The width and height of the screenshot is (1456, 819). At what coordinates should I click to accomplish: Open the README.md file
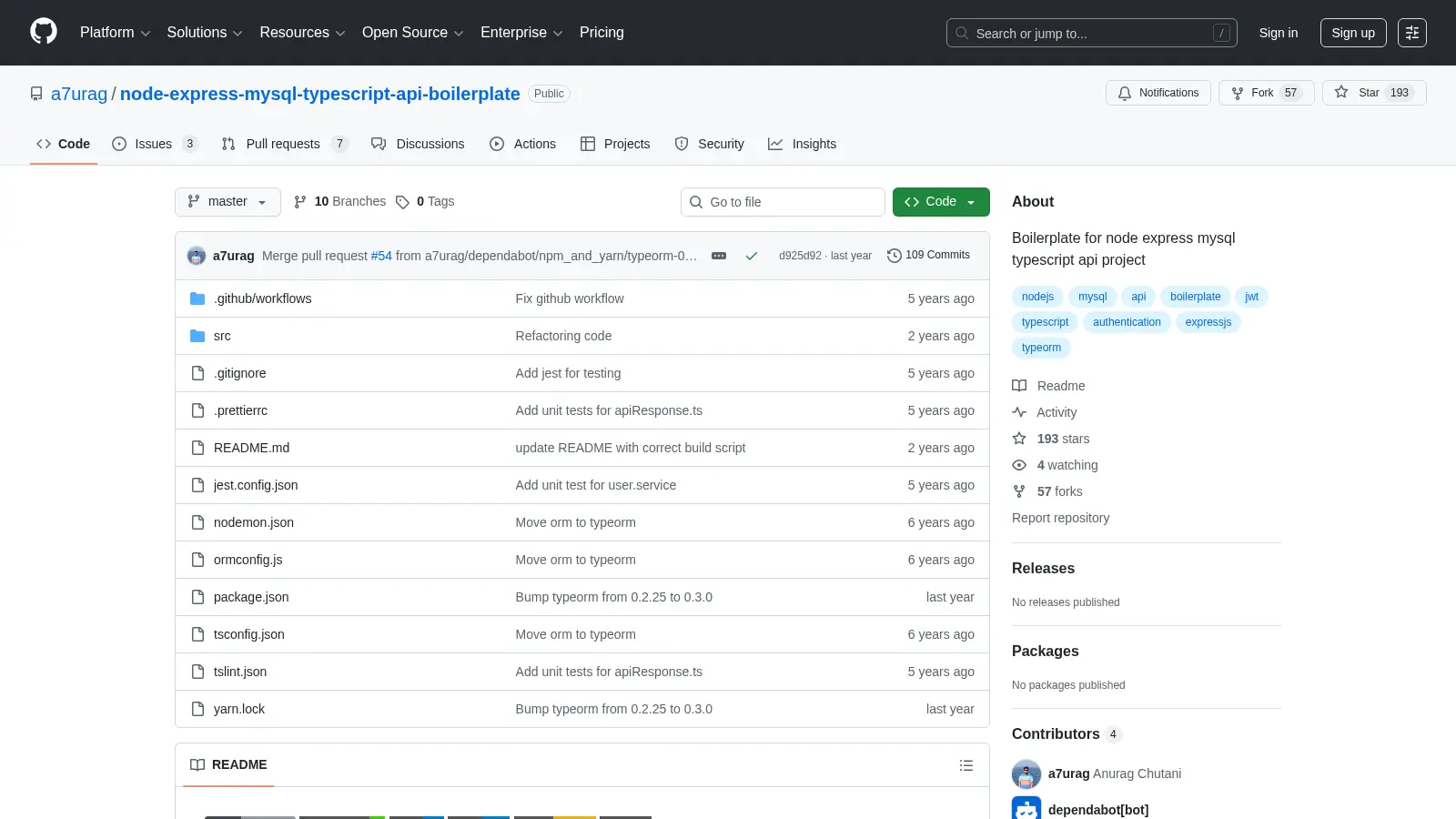pyautogui.click(x=251, y=448)
